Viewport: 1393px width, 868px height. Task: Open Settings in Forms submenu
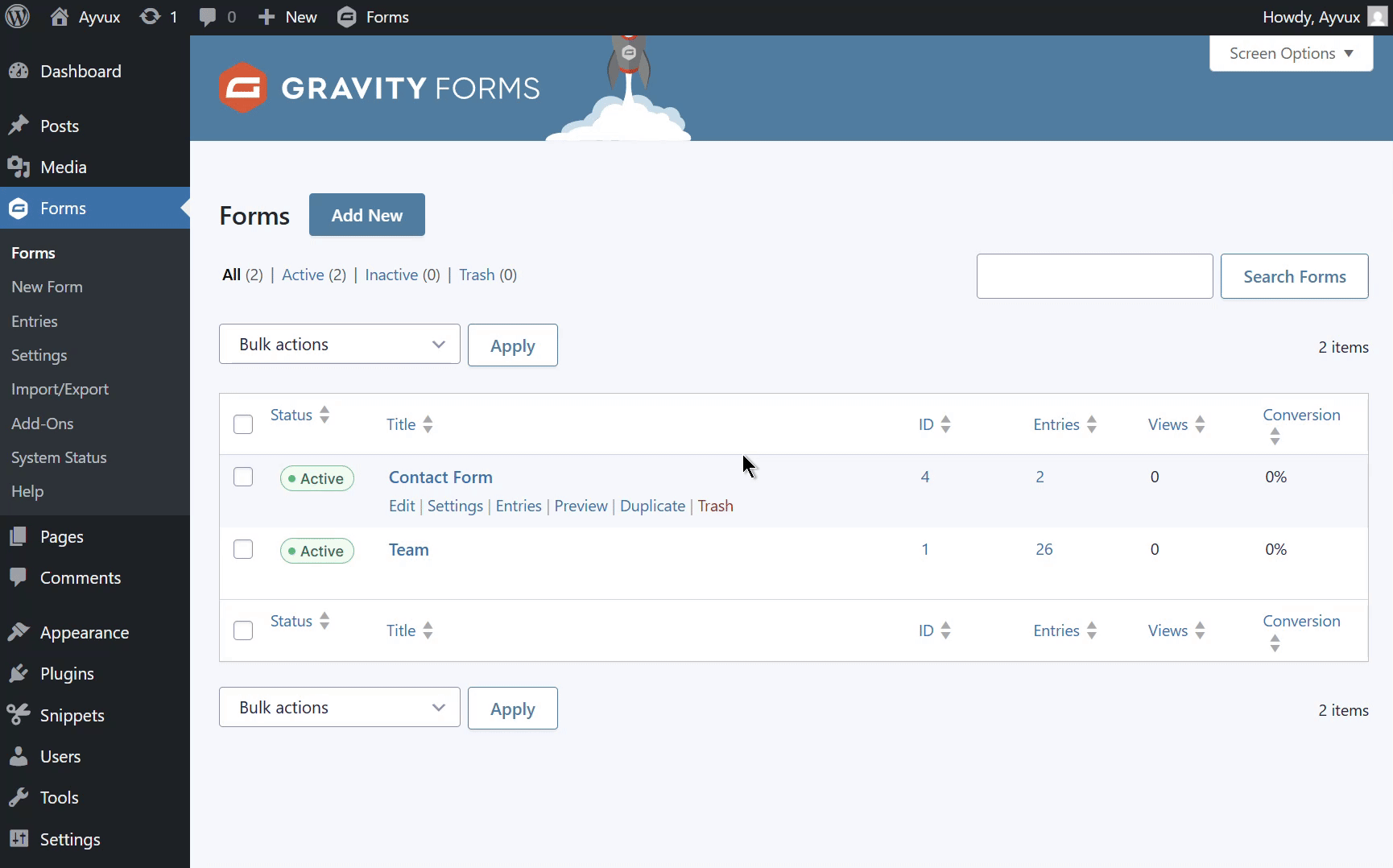click(x=39, y=355)
